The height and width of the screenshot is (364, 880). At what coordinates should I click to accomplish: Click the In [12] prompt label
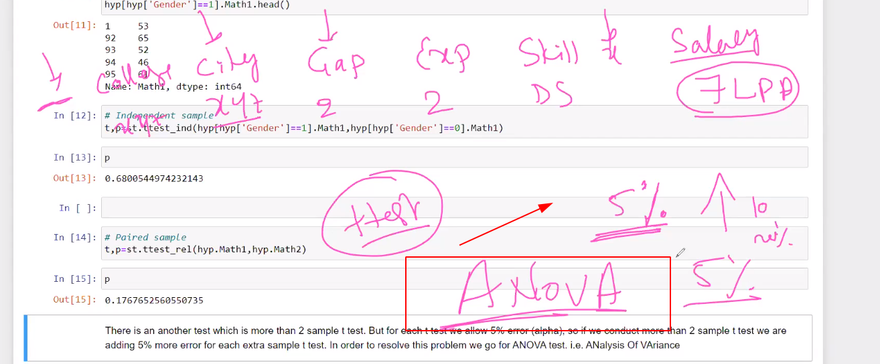click(x=75, y=116)
